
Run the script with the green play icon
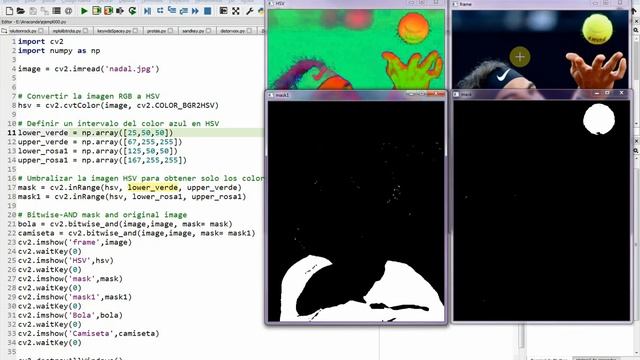[x=84, y=11]
